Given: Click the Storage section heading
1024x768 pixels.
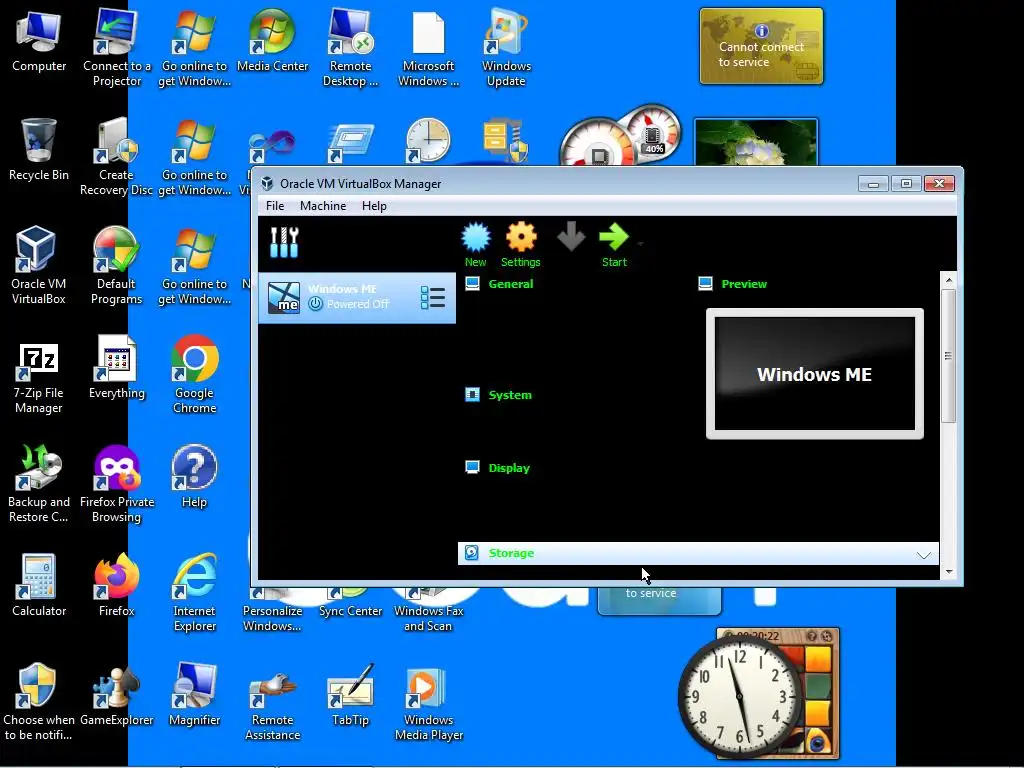Looking at the screenshot, I should [x=511, y=553].
